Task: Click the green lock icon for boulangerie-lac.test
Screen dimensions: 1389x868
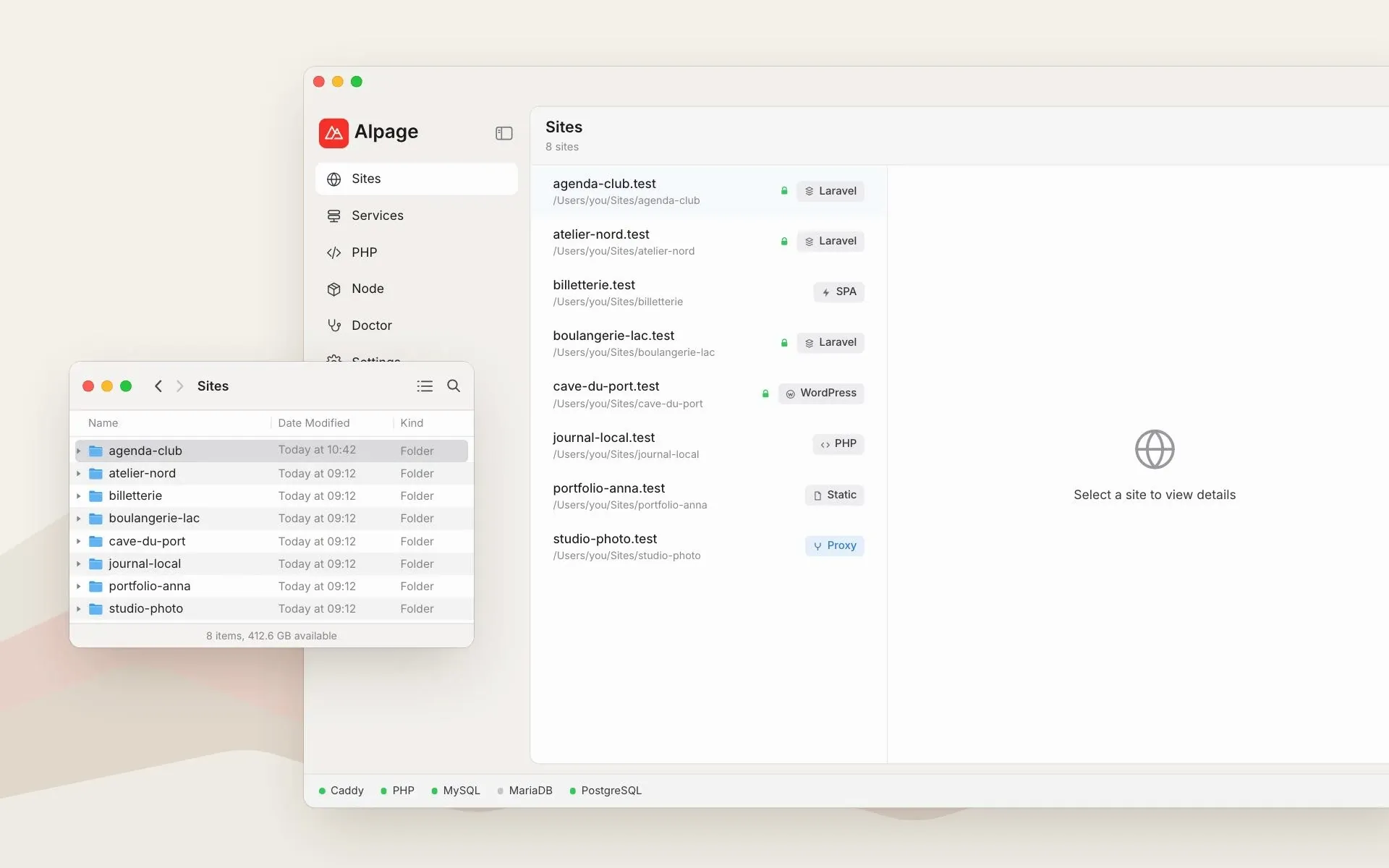Action: tap(784, 343)
